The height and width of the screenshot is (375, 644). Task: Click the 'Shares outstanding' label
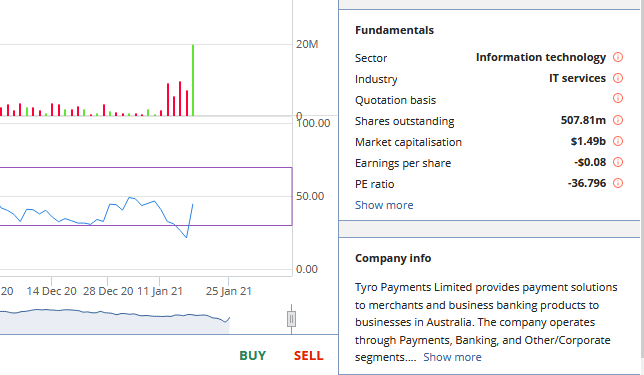pyautogui.click(x=405, y=121)
